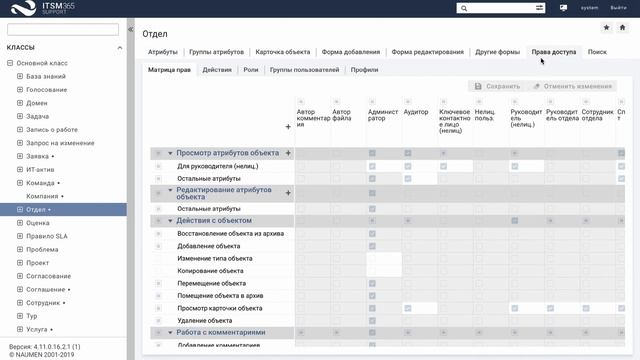This screenshot has height=360, width=640.
Task: Click the home icon under the header
Action: pyautogui.click(x=622, y=27)
